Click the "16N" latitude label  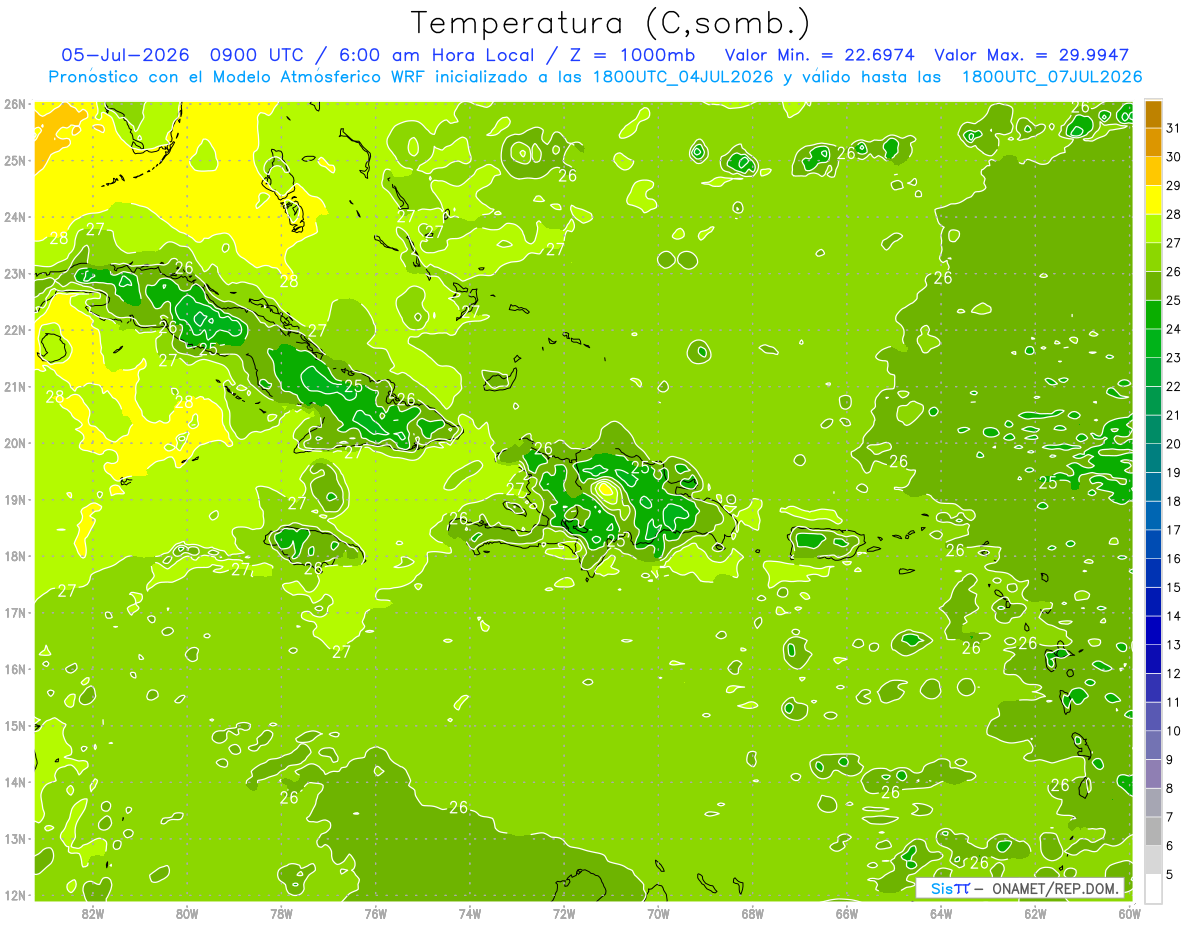pos(15,669)
